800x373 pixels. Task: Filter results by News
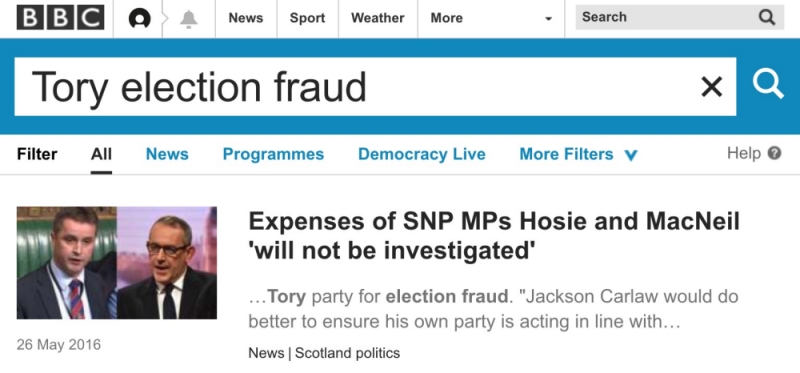tap(167, 154)
